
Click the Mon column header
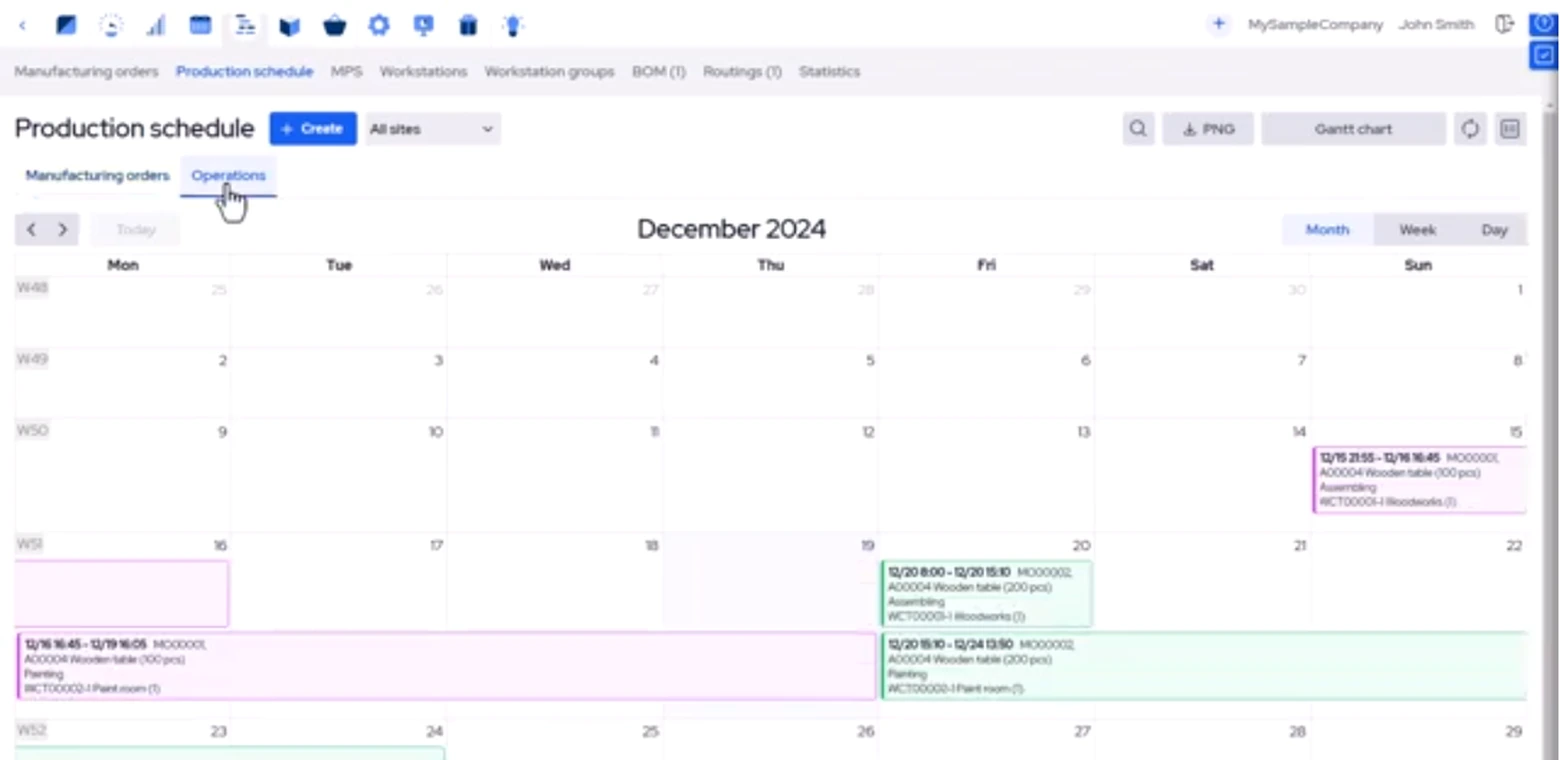[x=122, y=265]
